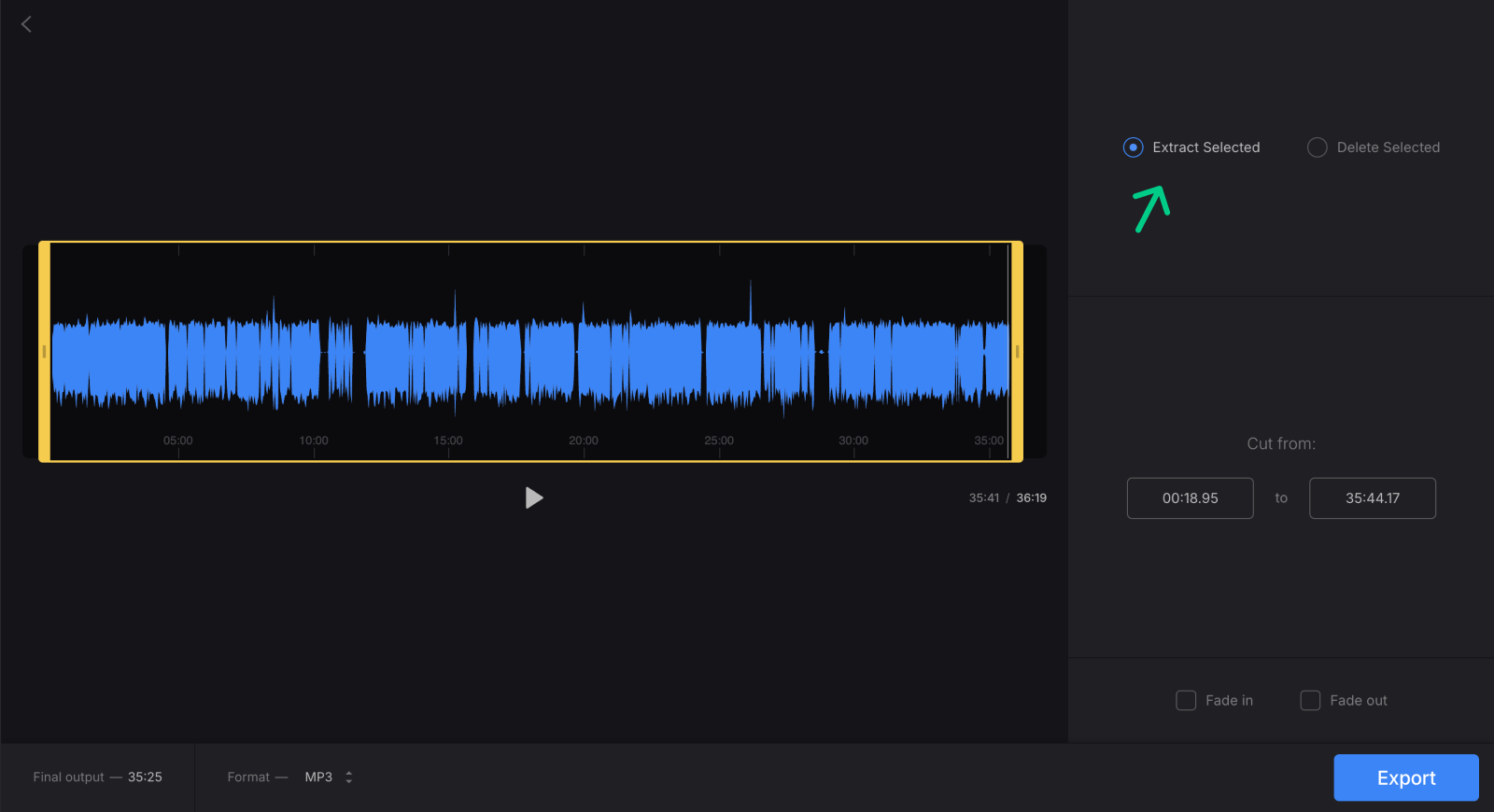Click the left yellow trim handle
Screen dimensions: 1494x812
coord(44,352)
